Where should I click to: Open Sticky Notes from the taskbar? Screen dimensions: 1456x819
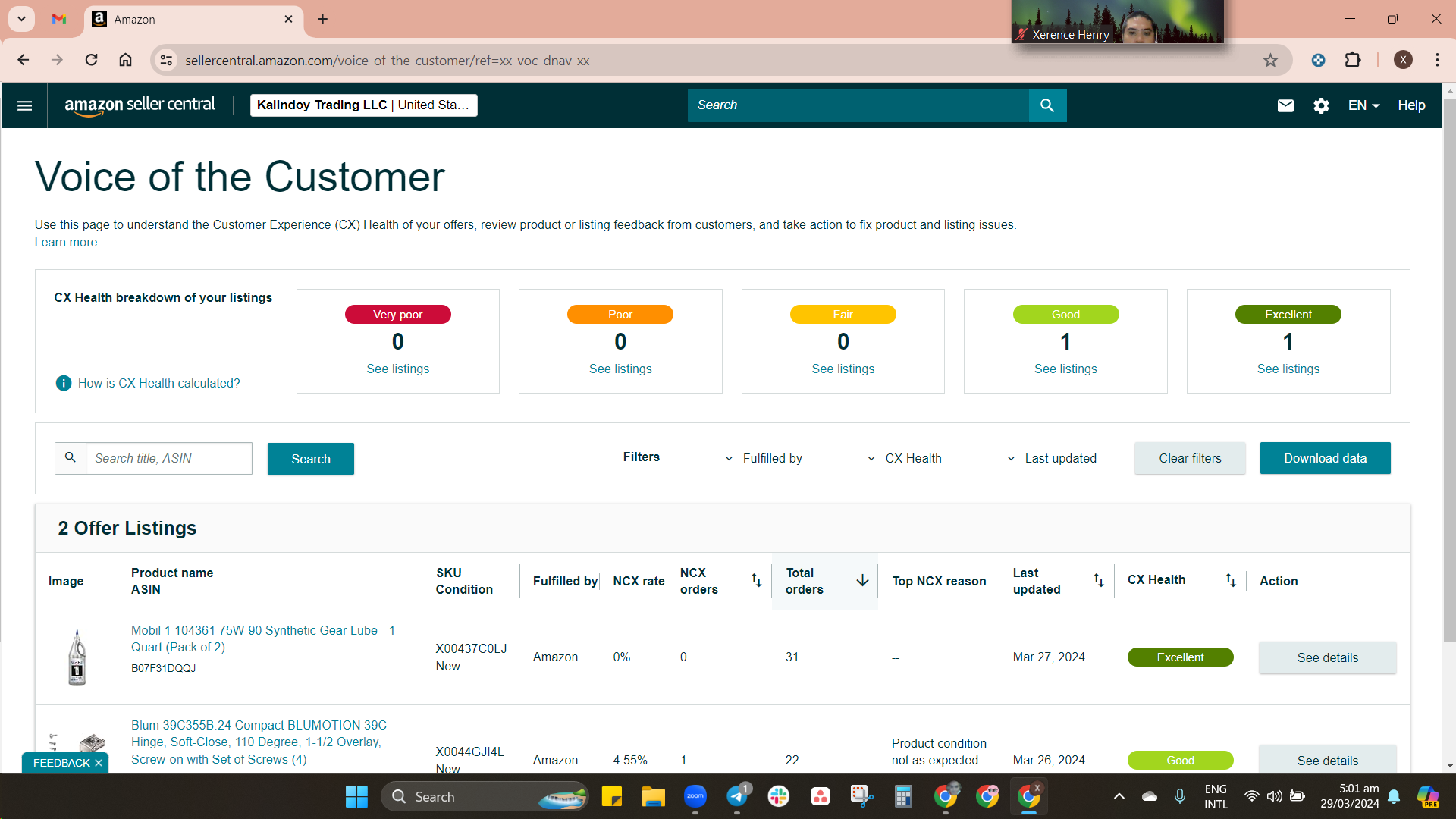[x=612, y=796]
